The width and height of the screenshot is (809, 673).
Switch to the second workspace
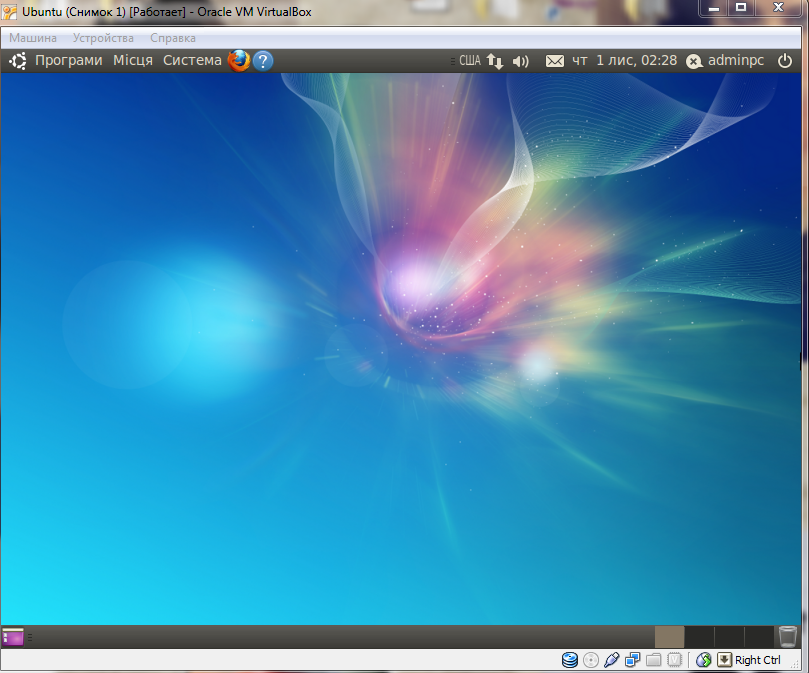[699, 637]
